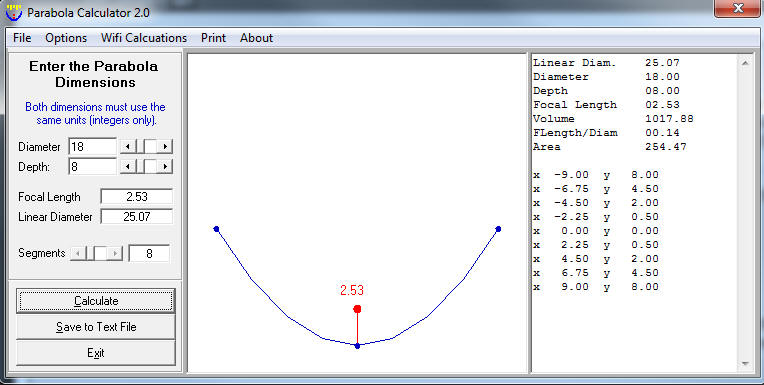Screen dimensions: 764x385
Task: Click the x -2.25 y 0.50 coordinate row
Action: (596, 217)
